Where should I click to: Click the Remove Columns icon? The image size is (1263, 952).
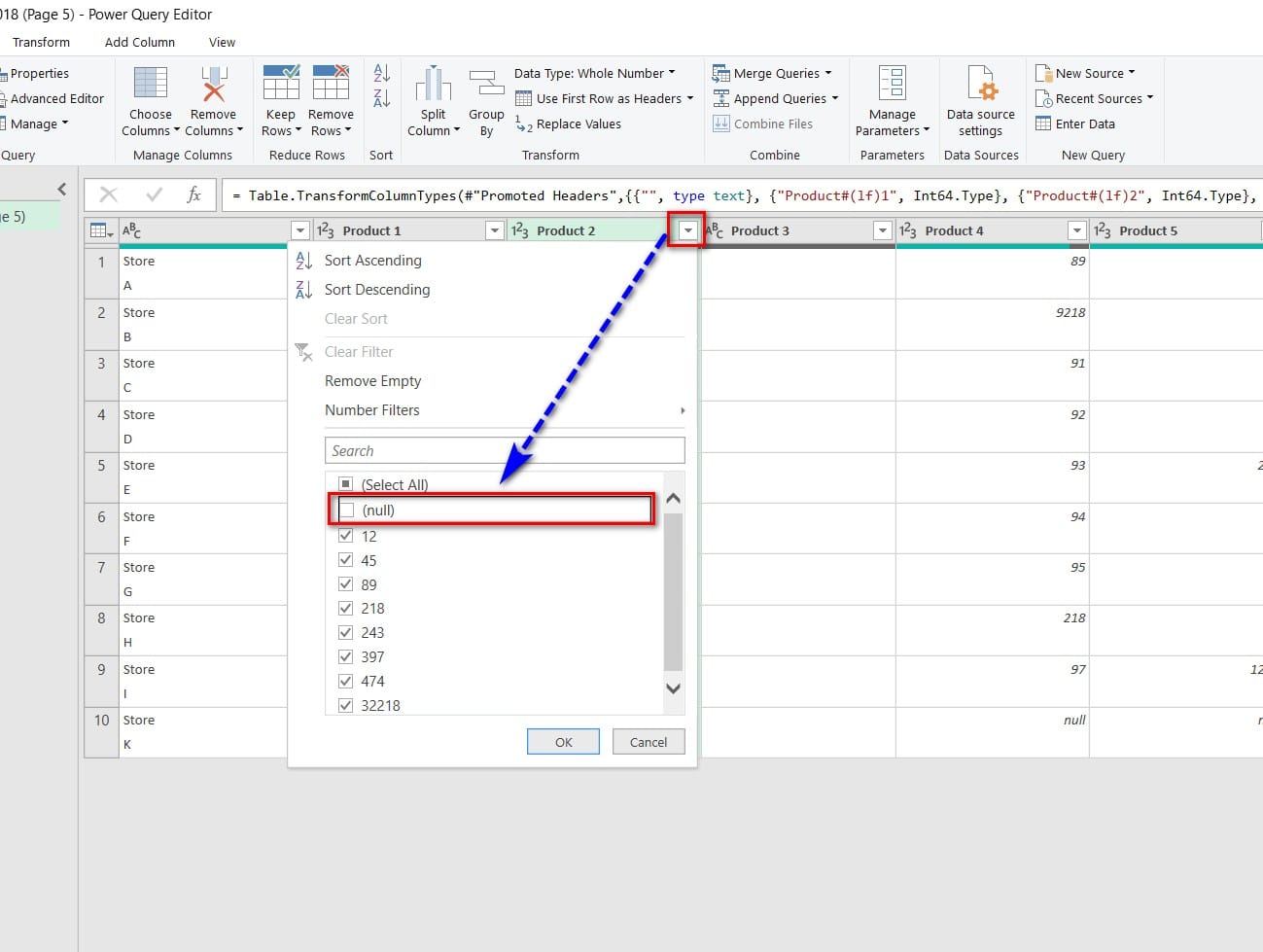(214, 84)
